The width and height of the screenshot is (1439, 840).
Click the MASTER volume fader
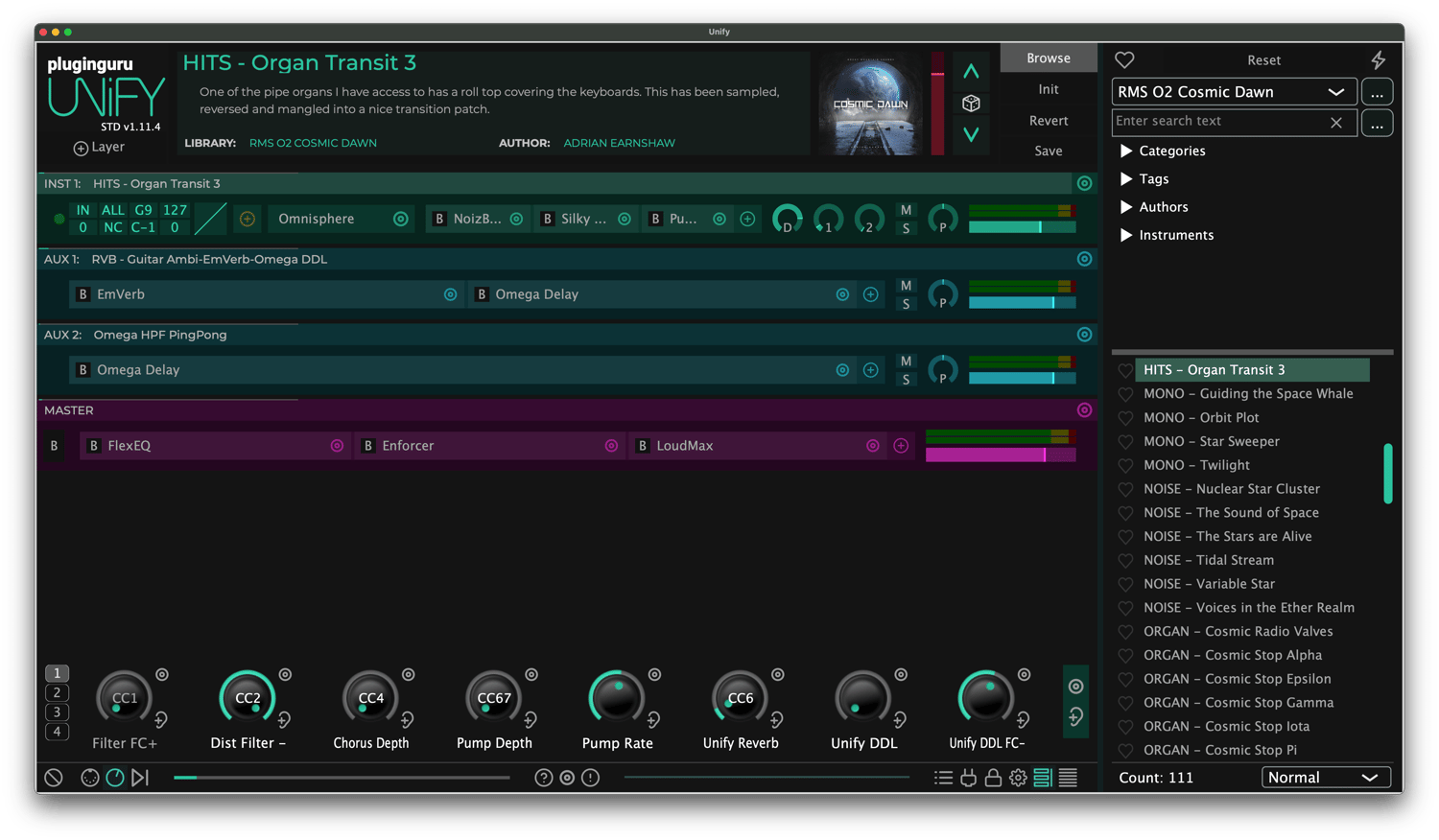click(1001, 455)
